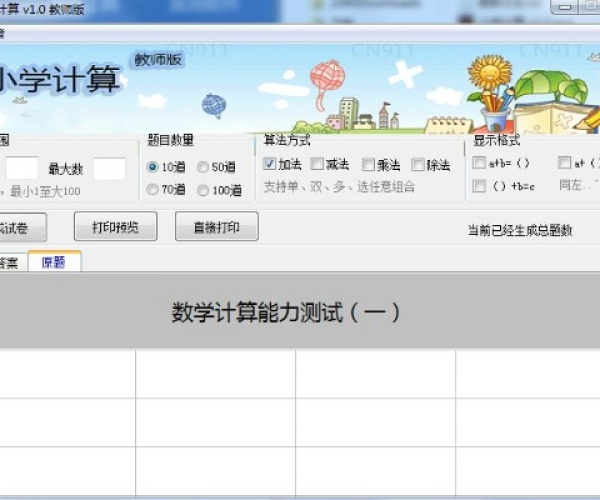Image resolution: width=600 pixels, height=500 pixels.
Task: Click the 教师版 badge on banner
Action: [x=158, y=60]
